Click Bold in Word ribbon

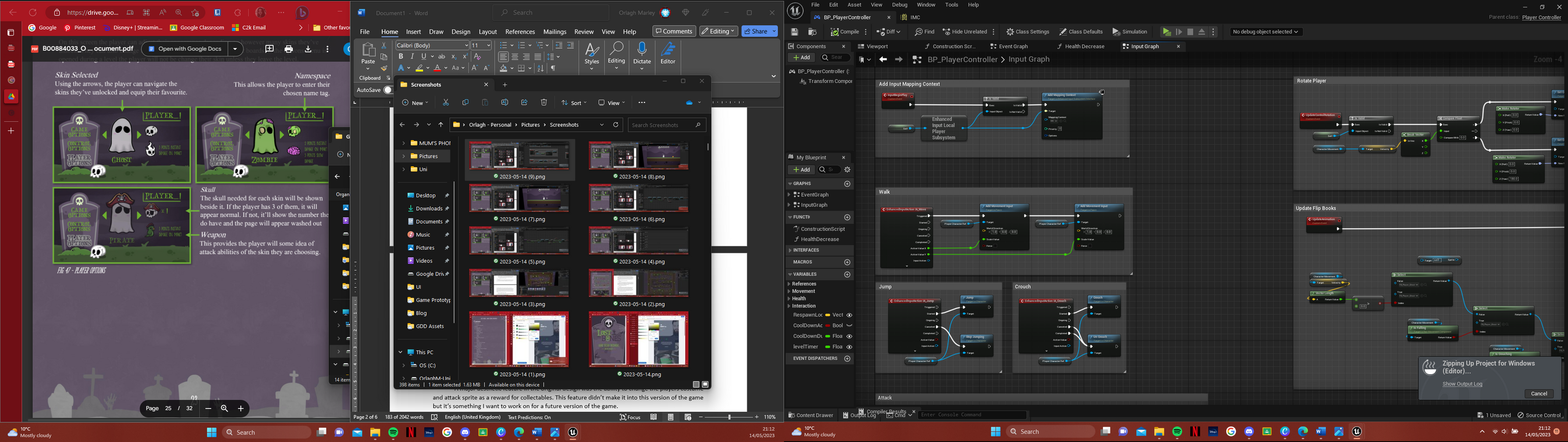pos(401,57)
